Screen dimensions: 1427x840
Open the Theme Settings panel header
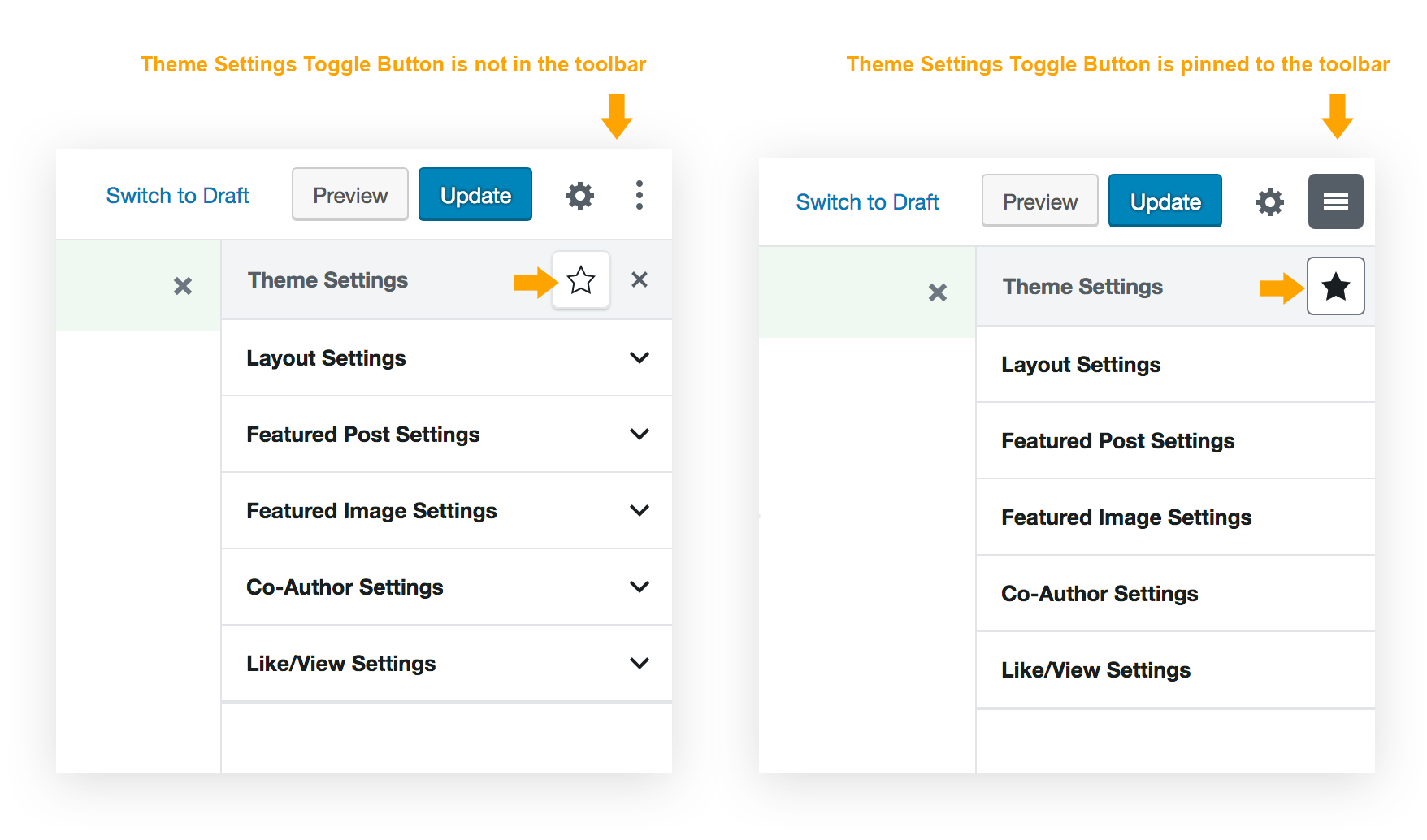coord(327,280)
